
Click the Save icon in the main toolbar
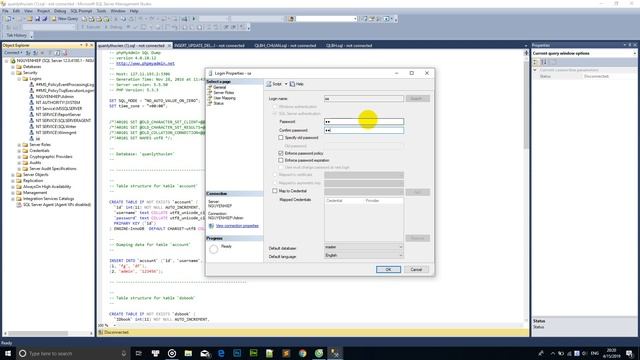pos(37,19)
